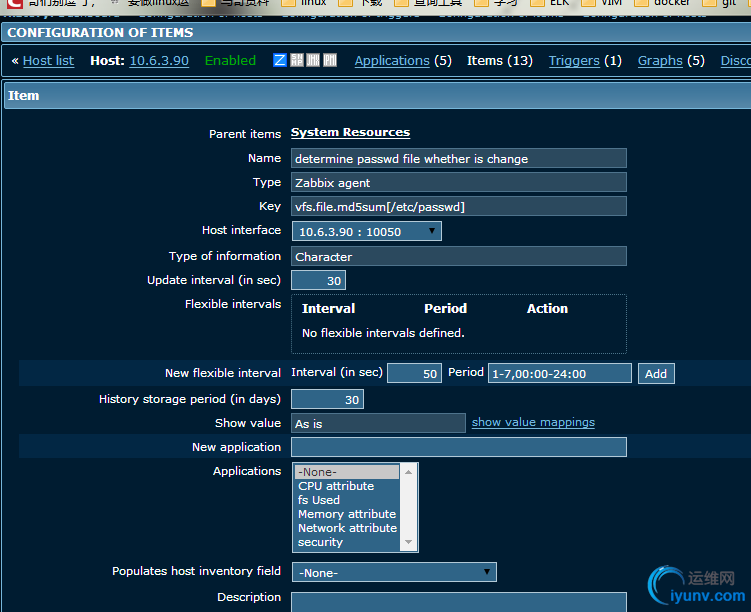751x612 pixels.
Task: Open the docker bookmark folder
Action: coord(661,3)
